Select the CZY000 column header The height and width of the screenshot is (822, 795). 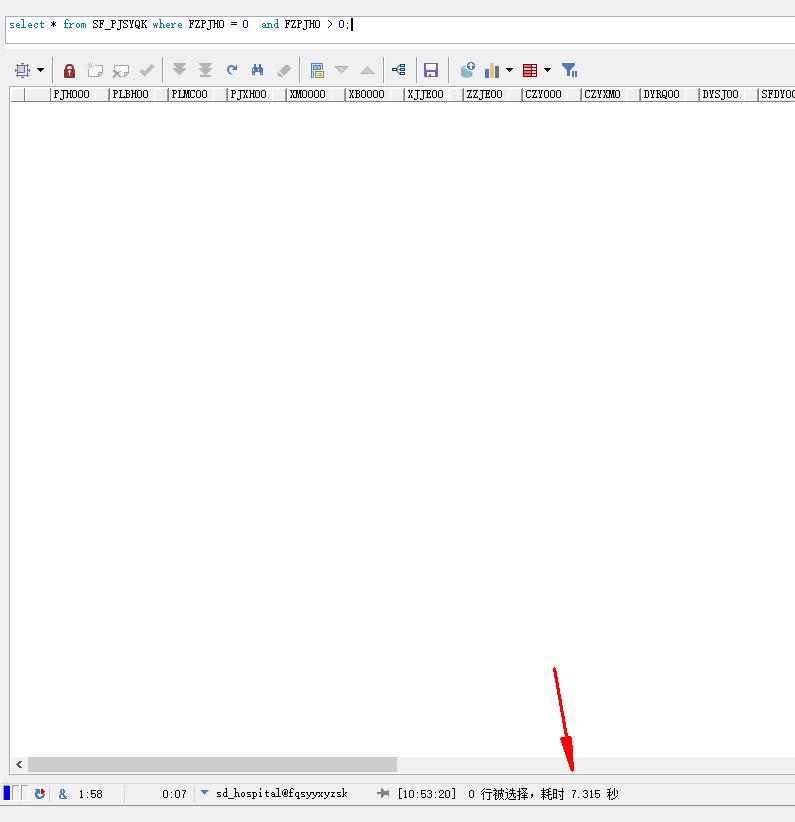[551, 94]
